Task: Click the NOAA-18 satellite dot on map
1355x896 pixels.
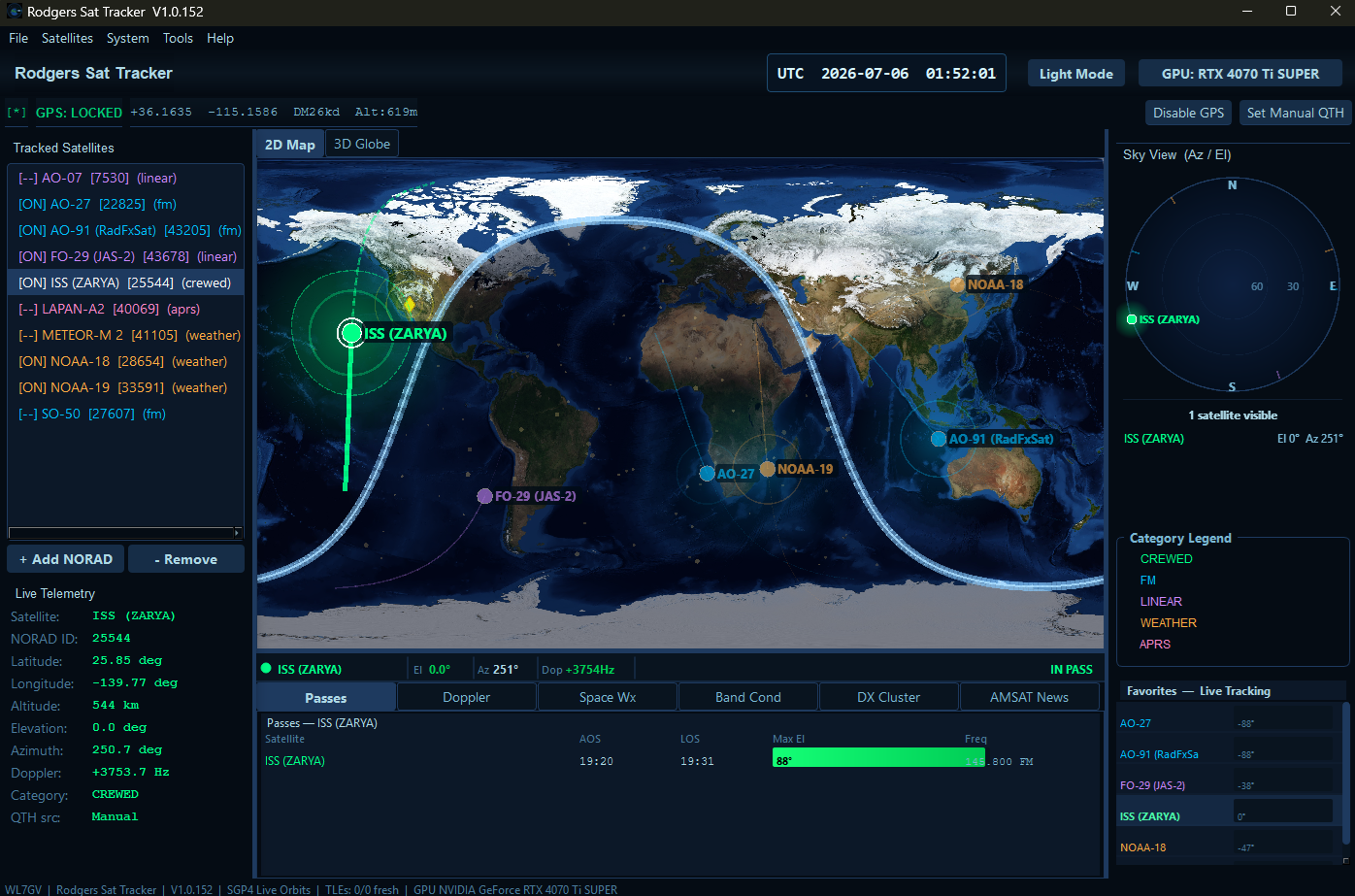Action: (x=957, y=284)
